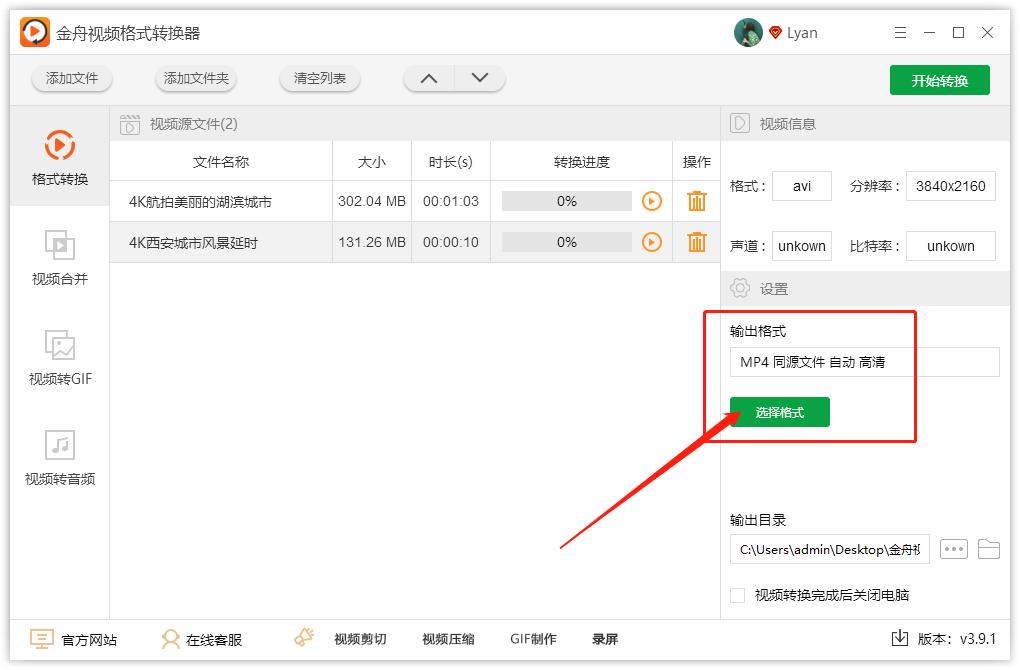Open the 视频合并 (video merge) sidebar tool
The width and height of the screenshot is (1020, 670).
pyautogui.click(x=60, y=258)
